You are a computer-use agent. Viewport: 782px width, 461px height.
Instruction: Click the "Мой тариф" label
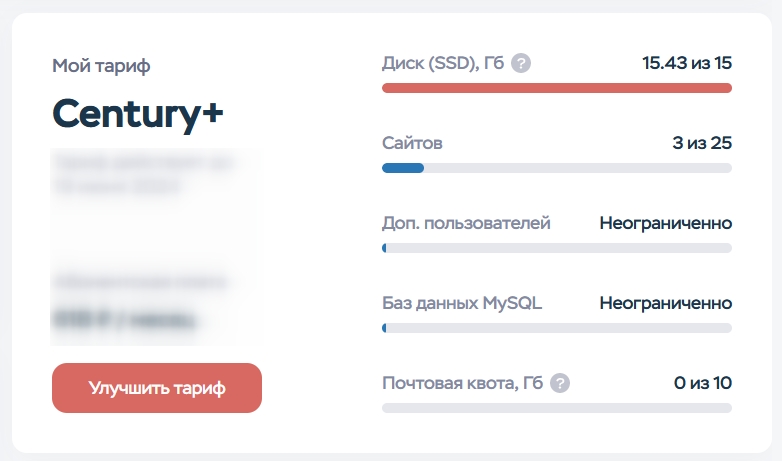pyautogui.click(x=101, y=66)
